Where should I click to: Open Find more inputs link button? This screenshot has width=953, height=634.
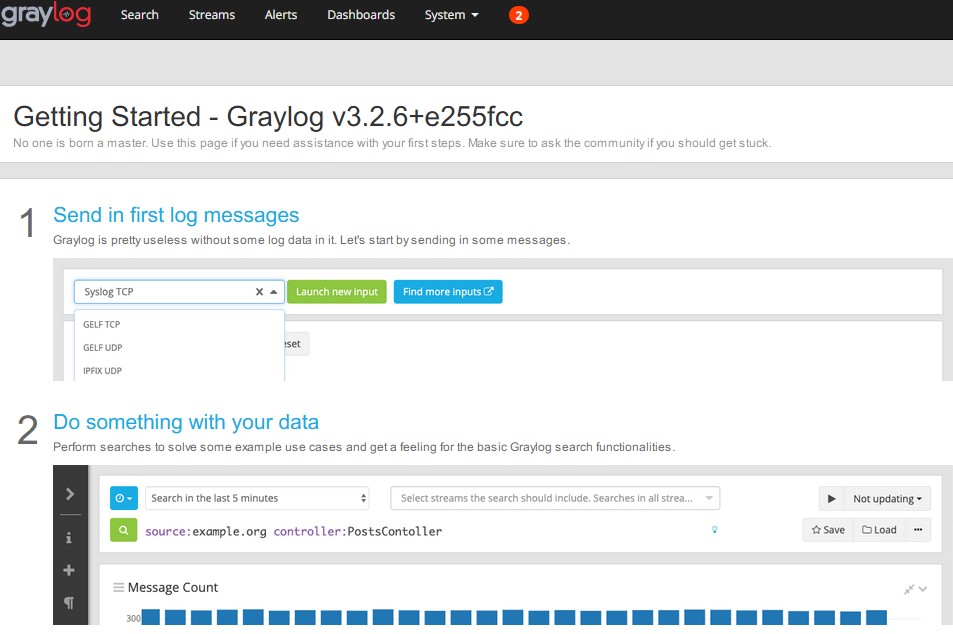pyautogui.click(x=448, y=292)
